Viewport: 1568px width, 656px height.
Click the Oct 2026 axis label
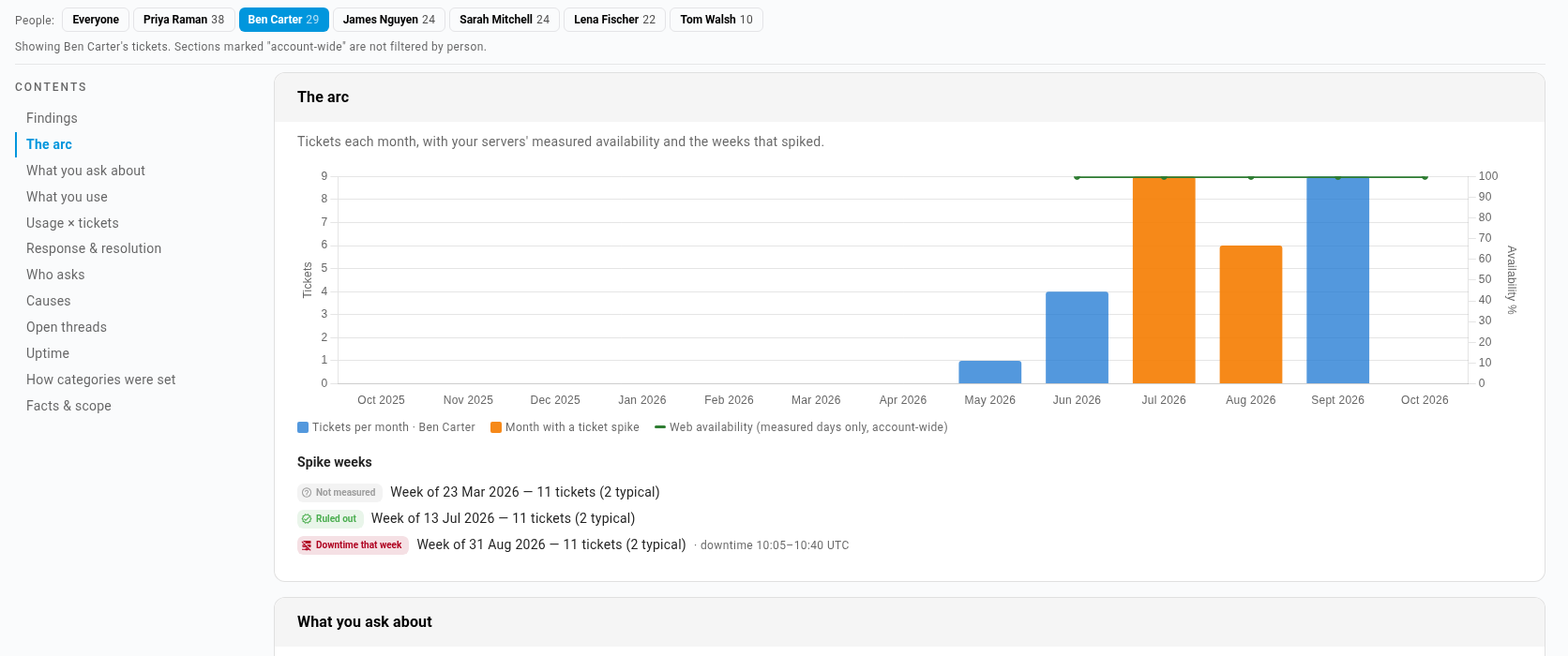click(1425, 400)
